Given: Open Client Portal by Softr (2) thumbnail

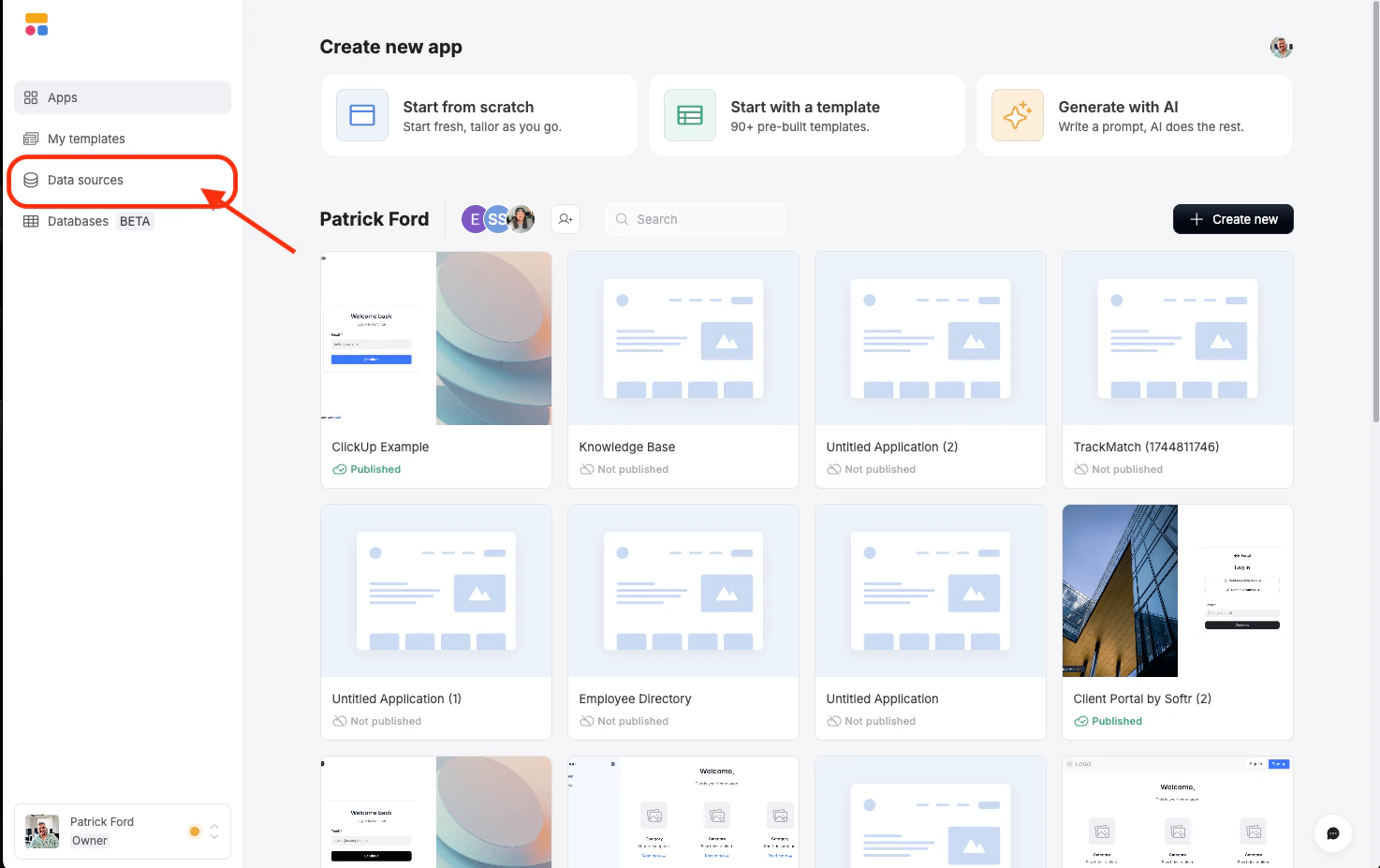Looking at the screenshot, I should [1178, 591].
